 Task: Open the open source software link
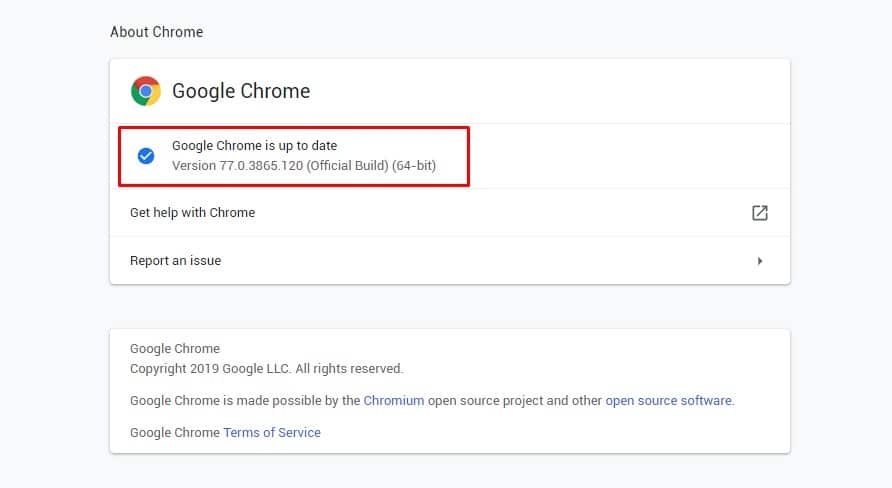(668, 401)
